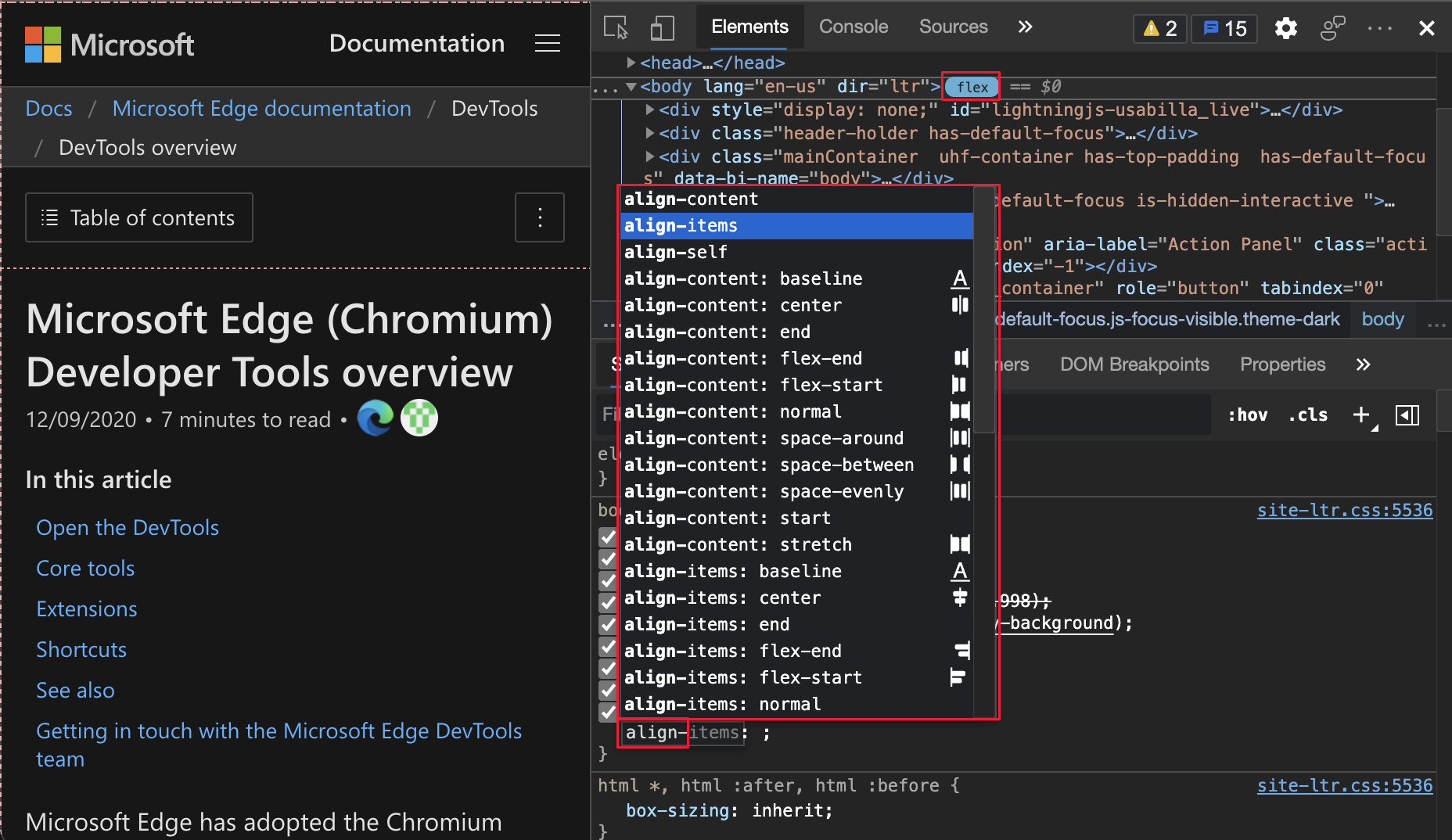Image resolution: width=1452 pixels, height=840 pixels.
Task: Open DevTools settings with the gear icon
Action: tap(1286, 27)
